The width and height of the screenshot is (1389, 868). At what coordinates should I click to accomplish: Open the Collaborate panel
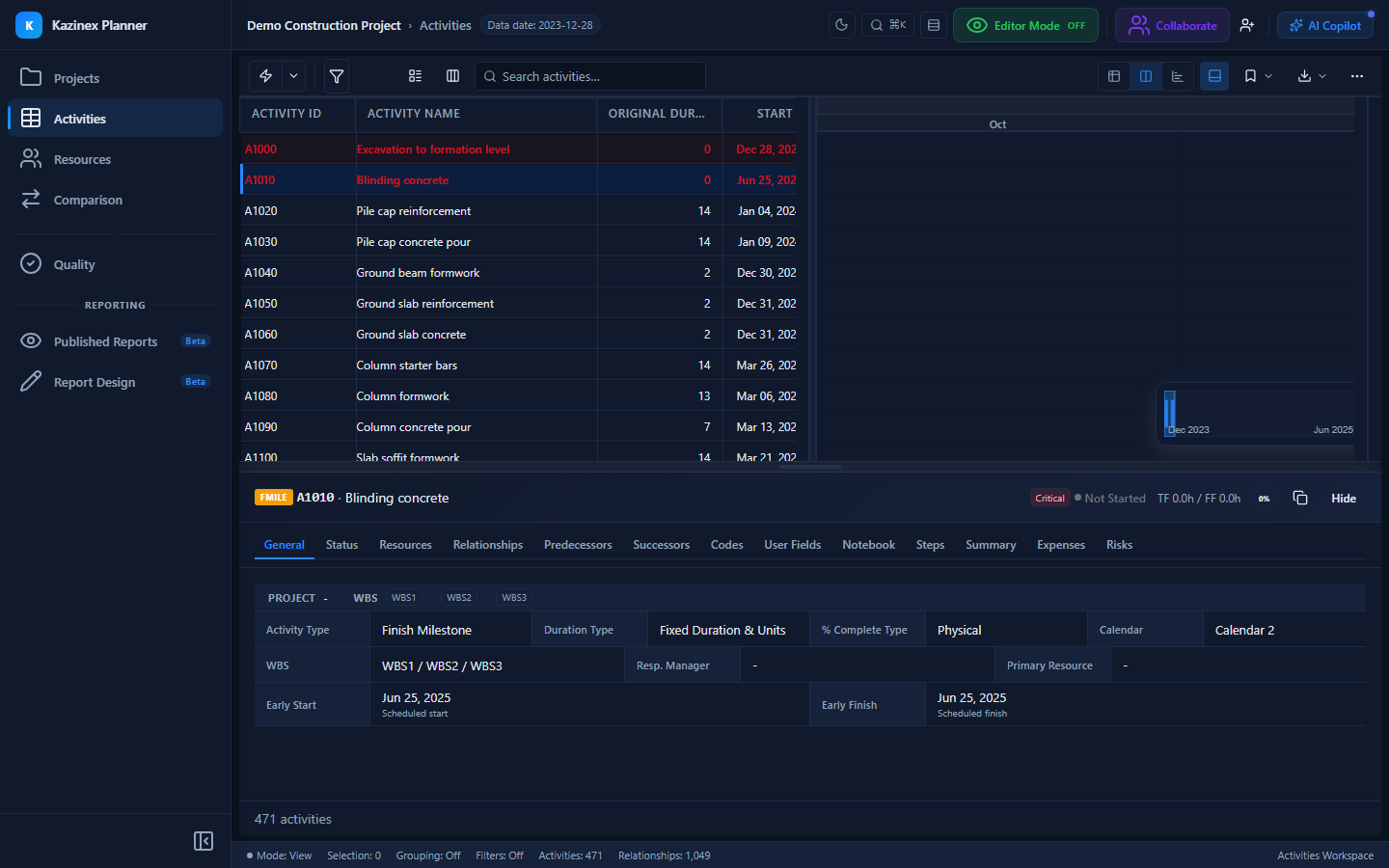[x=1172, y=25]
